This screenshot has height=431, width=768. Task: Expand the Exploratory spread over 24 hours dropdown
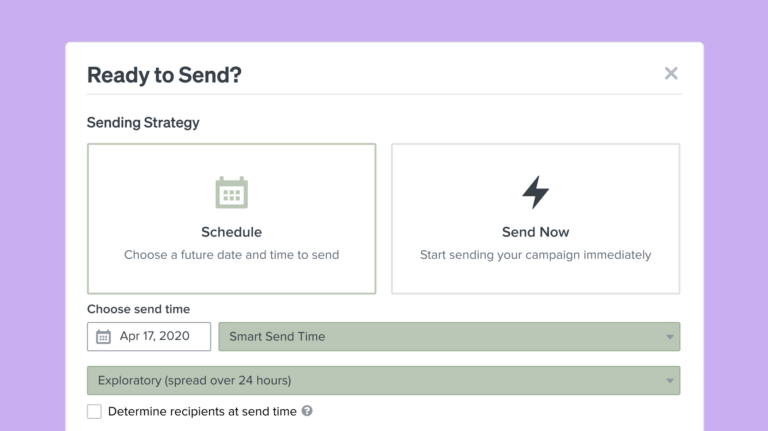click(384, 381)
